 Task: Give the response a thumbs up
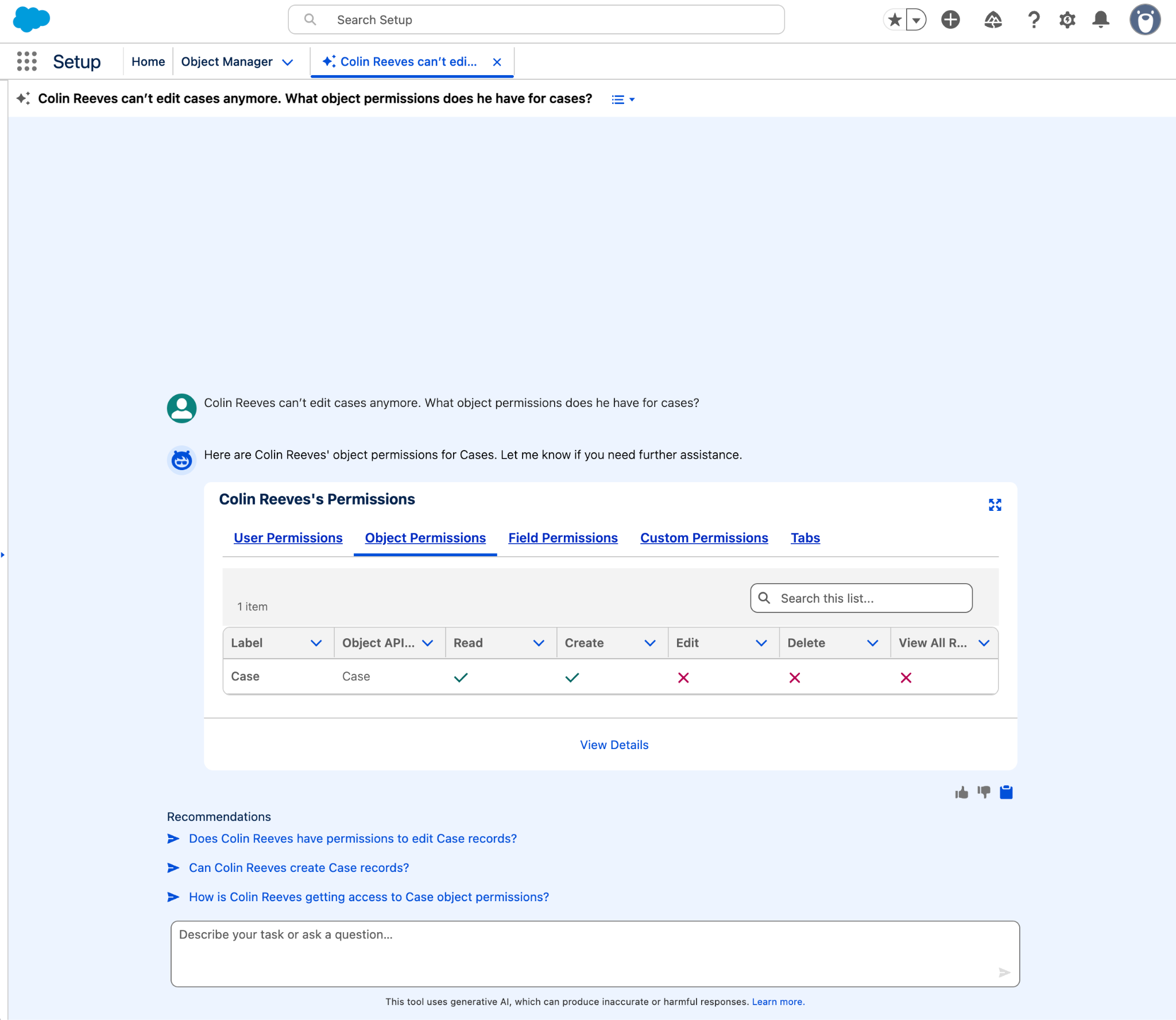tap(962, 793)
